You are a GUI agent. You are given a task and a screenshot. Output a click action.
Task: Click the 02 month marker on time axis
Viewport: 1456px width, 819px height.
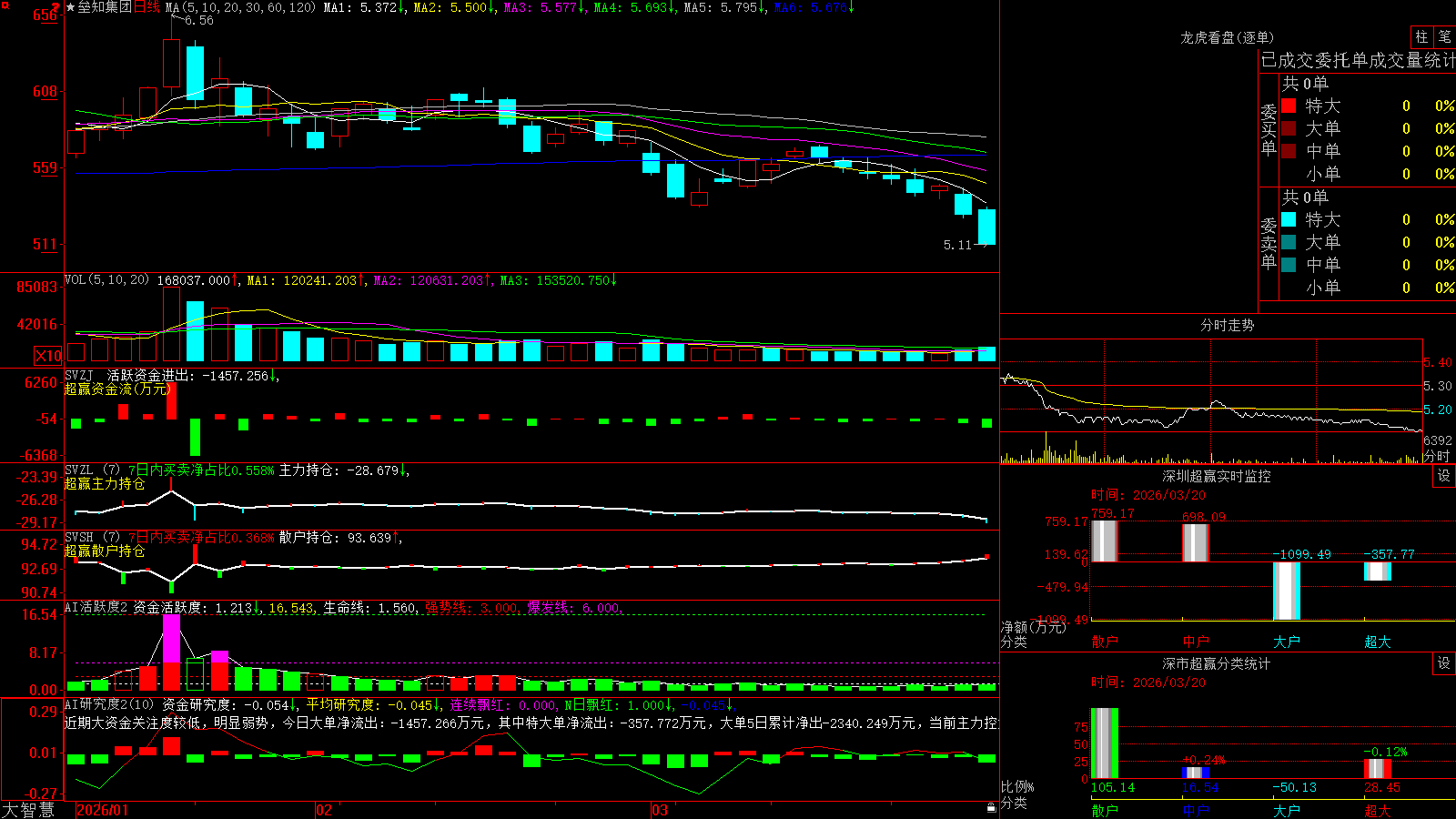pyautogui.click(x=323, y=810)
